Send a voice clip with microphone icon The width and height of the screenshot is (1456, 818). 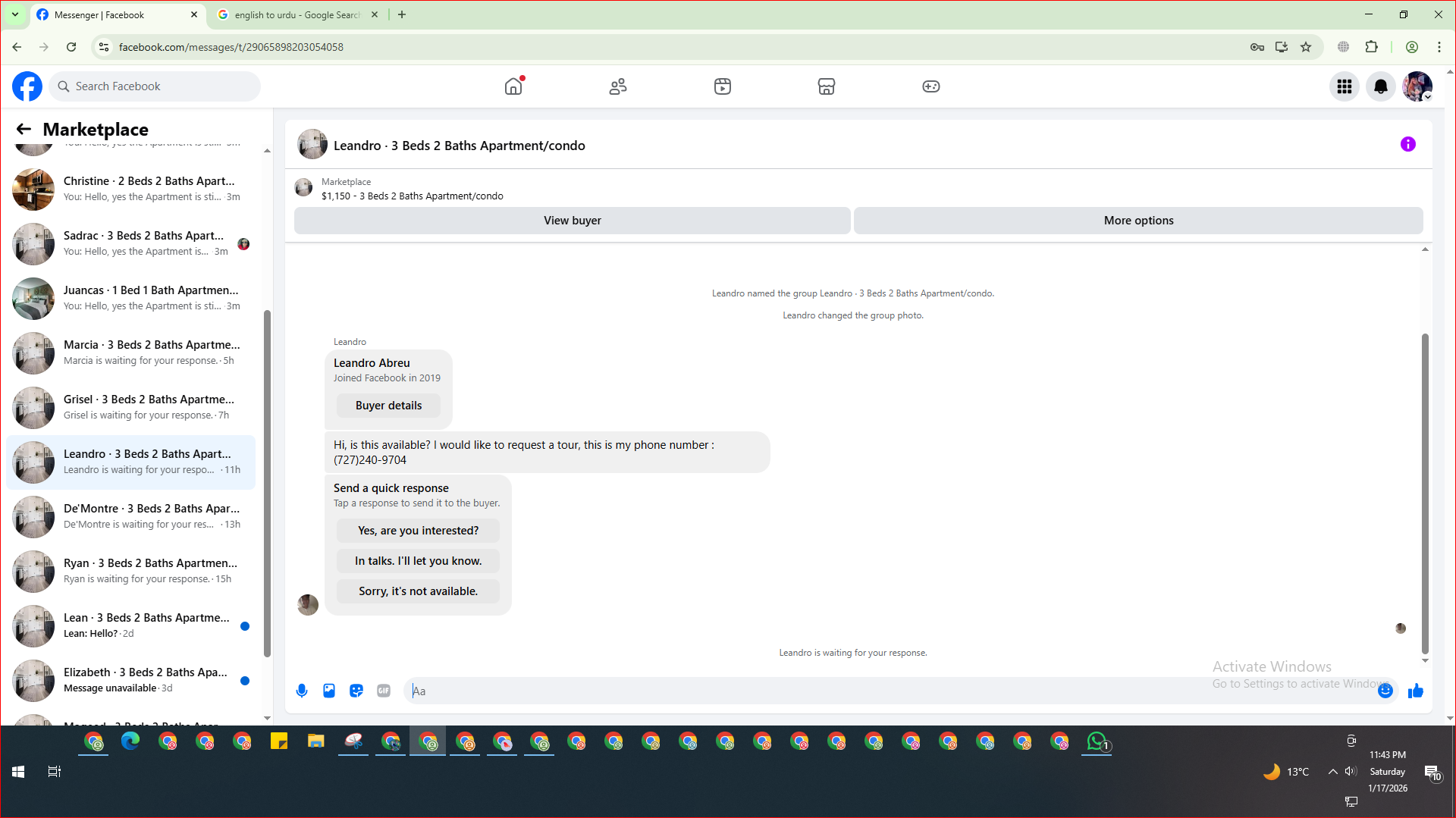(302, 691)
